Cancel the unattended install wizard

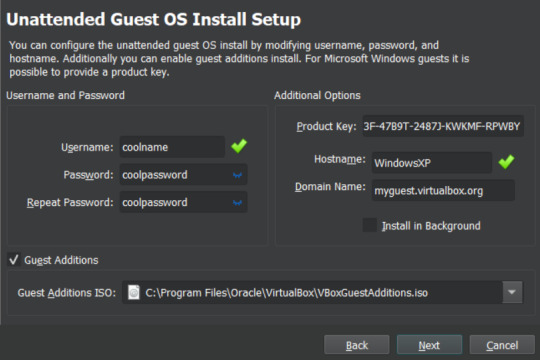coord(502,345)
